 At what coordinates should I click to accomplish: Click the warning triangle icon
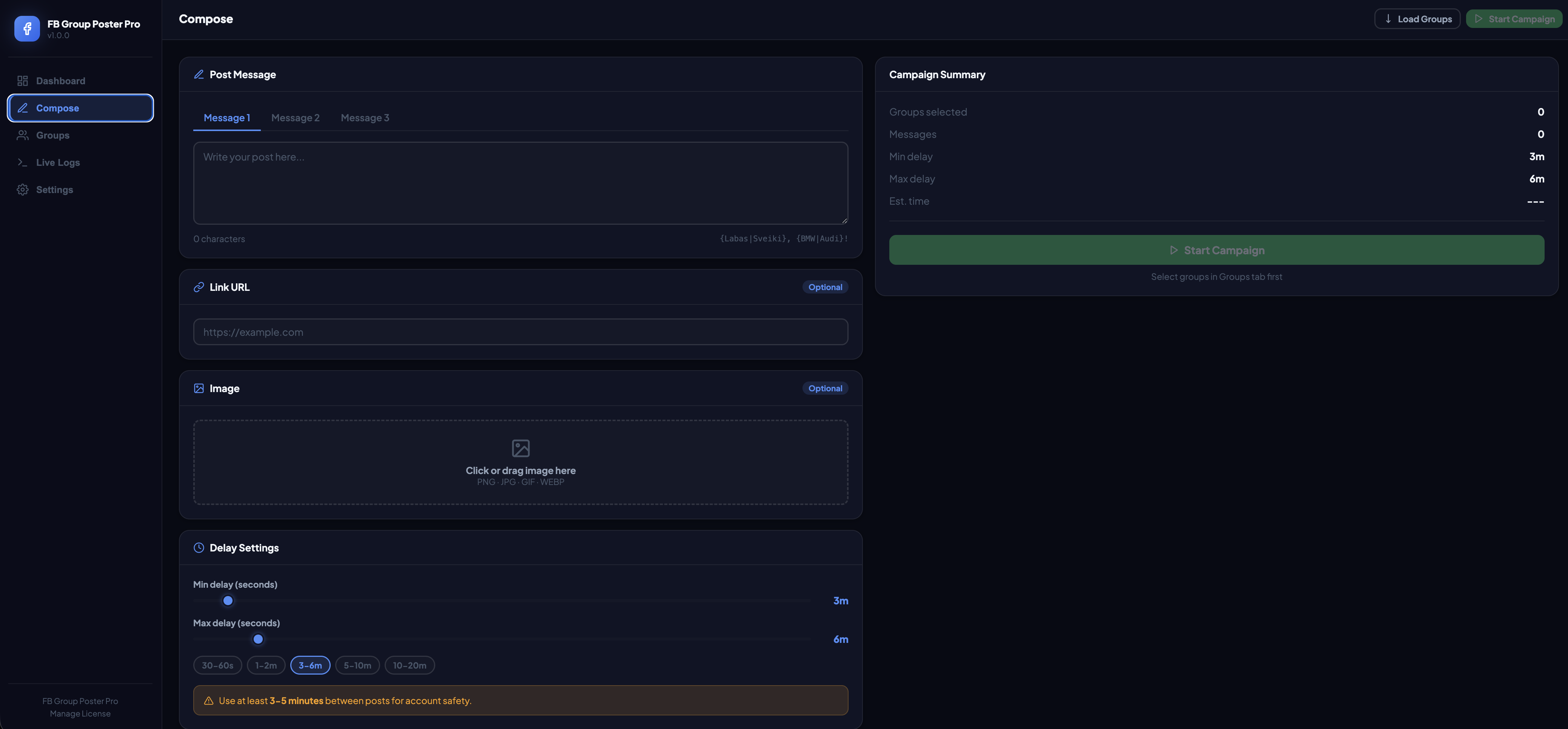click(208, 700)
